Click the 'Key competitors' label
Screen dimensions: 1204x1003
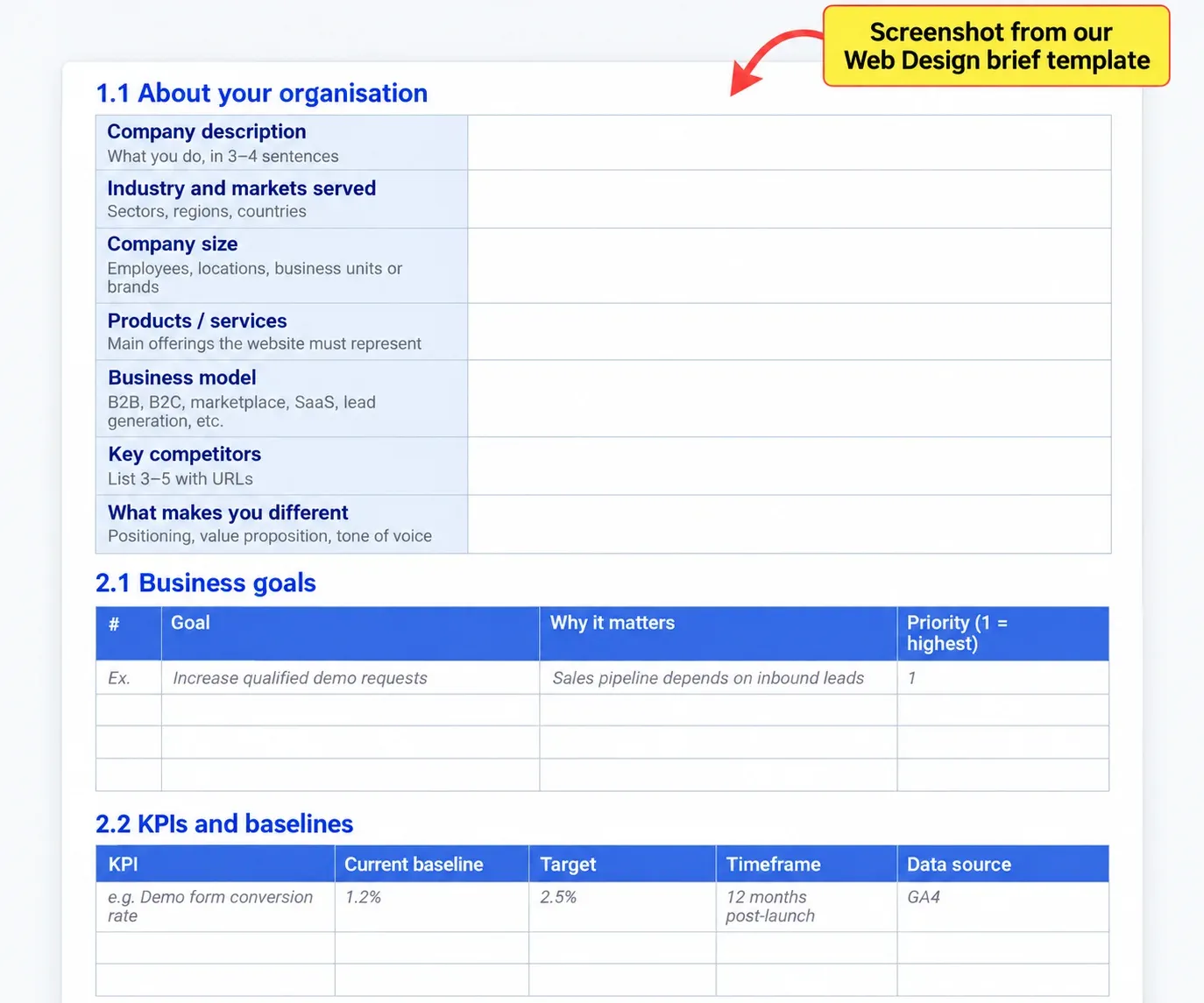tap(185, 454)
